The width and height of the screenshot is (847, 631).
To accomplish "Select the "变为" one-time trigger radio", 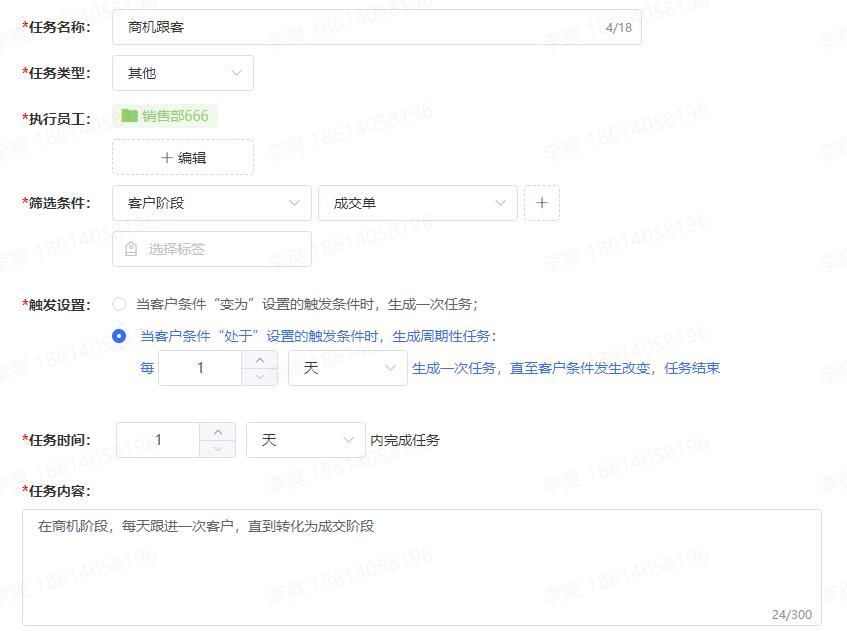I will click(119, 304).
